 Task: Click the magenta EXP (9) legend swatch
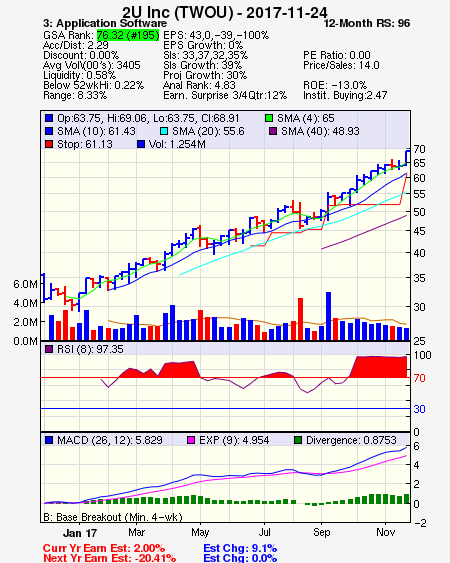click(191, 440)
